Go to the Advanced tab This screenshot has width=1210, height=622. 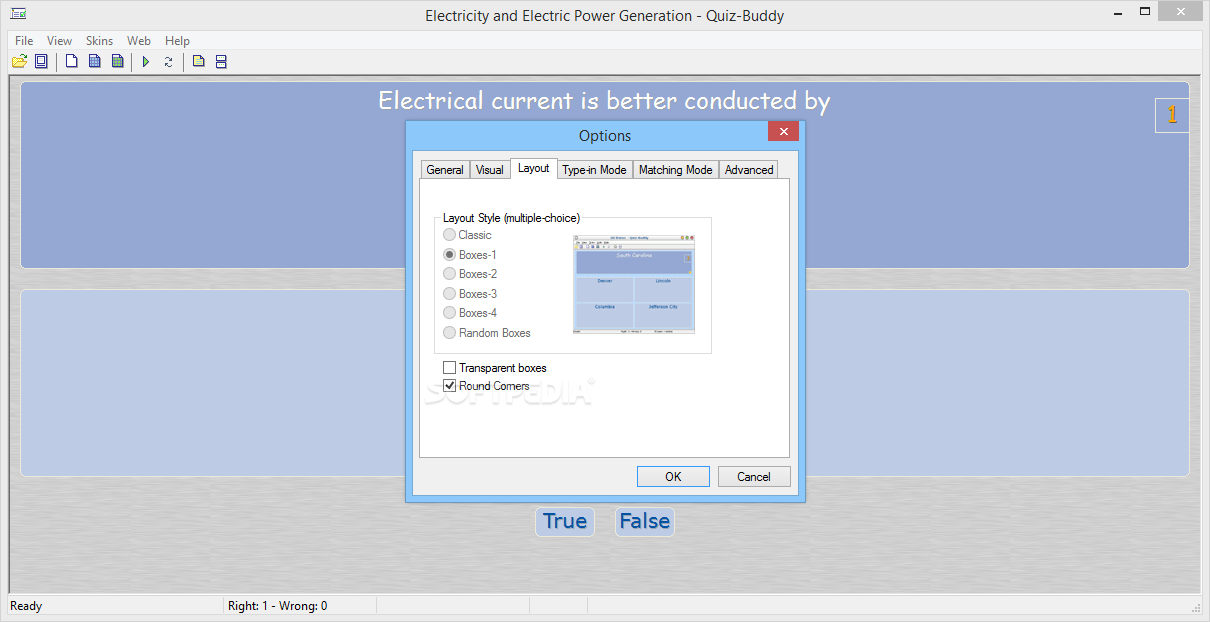pos(749,170)
